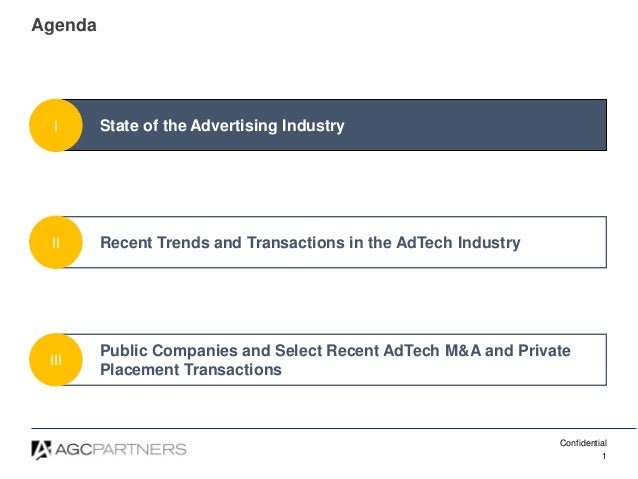The width and height of the screenshot is (638, 479).
Task: Click the AGC Partners logo mark
Action: click(41, 450)
